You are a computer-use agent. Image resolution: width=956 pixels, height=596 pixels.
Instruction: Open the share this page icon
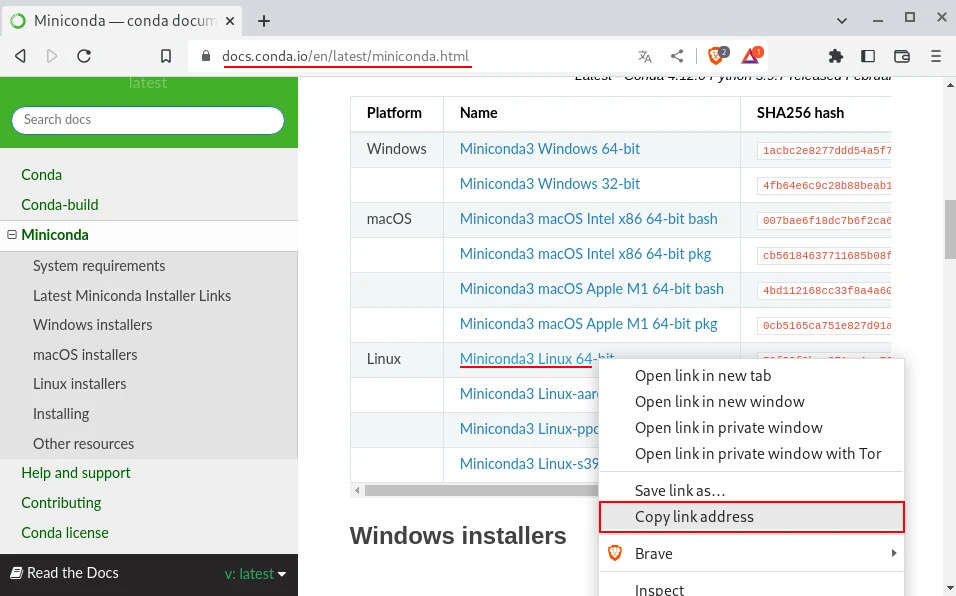[679, 57]
